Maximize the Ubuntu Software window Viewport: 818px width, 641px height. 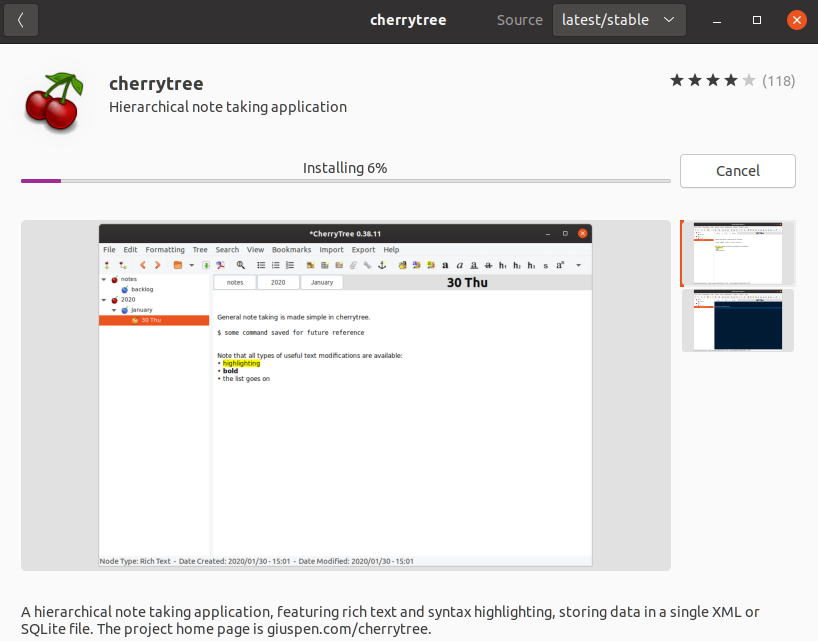point(756,20)
